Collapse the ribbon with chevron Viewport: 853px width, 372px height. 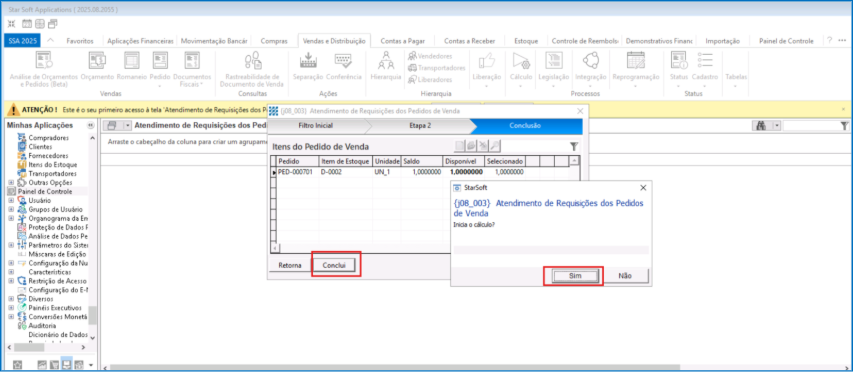(51, 40)
